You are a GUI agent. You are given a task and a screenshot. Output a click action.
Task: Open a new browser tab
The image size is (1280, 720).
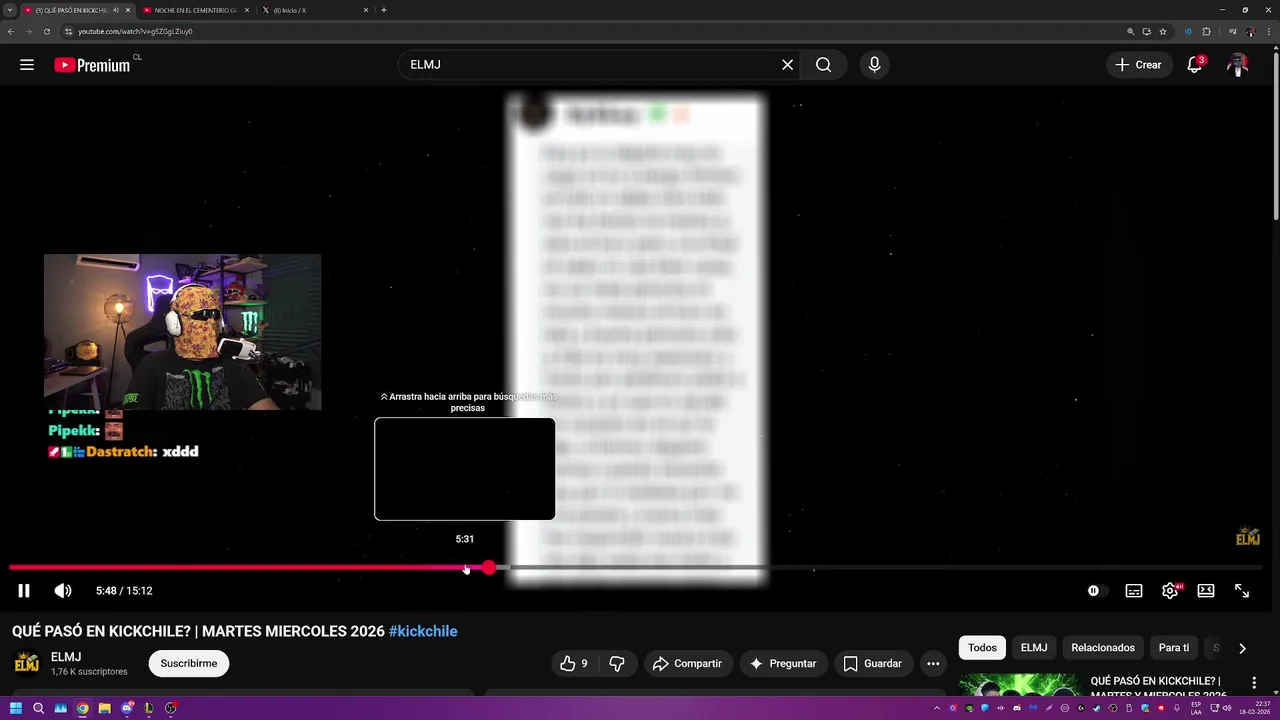[384, 10]
